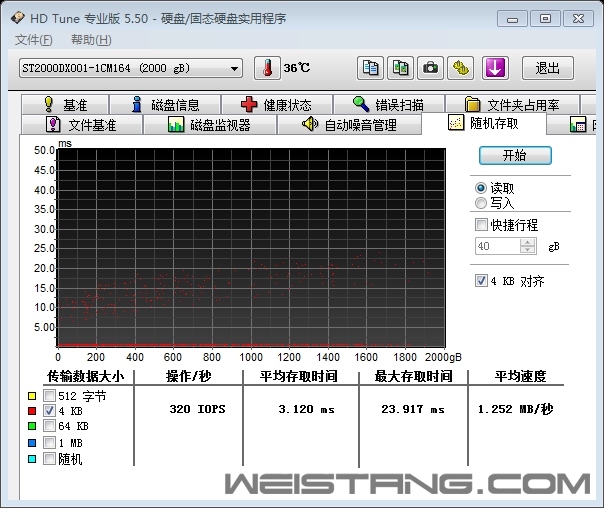The width and height of the screenshot is (604, 508).
Task: Enable the 随机 random size checkbox
Action: (x=49, y=458)
